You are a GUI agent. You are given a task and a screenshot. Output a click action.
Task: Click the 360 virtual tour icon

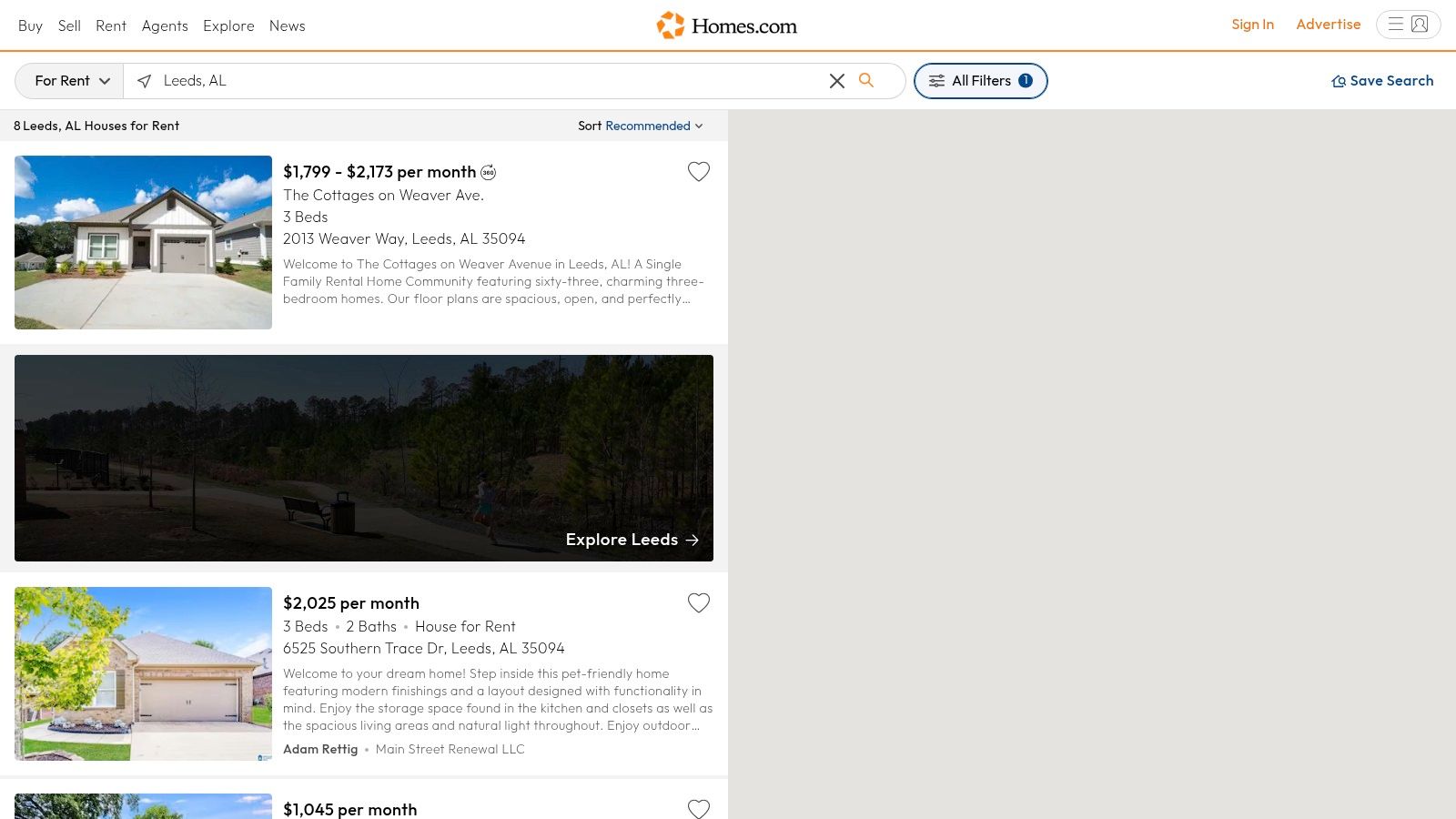coord(489,172)
